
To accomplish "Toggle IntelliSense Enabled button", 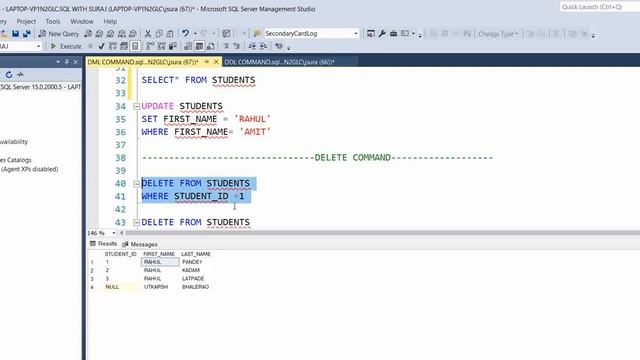I will coord(135,46).
